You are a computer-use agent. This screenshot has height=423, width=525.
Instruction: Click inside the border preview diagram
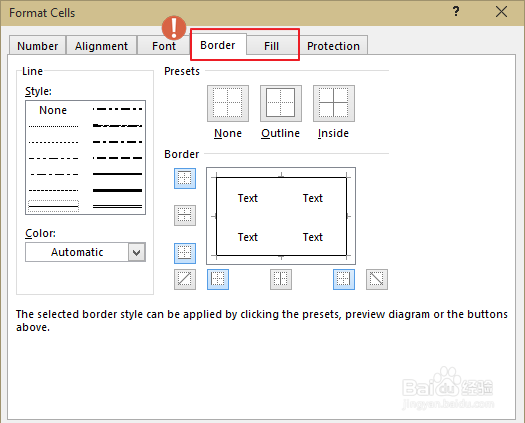point(281,216)
